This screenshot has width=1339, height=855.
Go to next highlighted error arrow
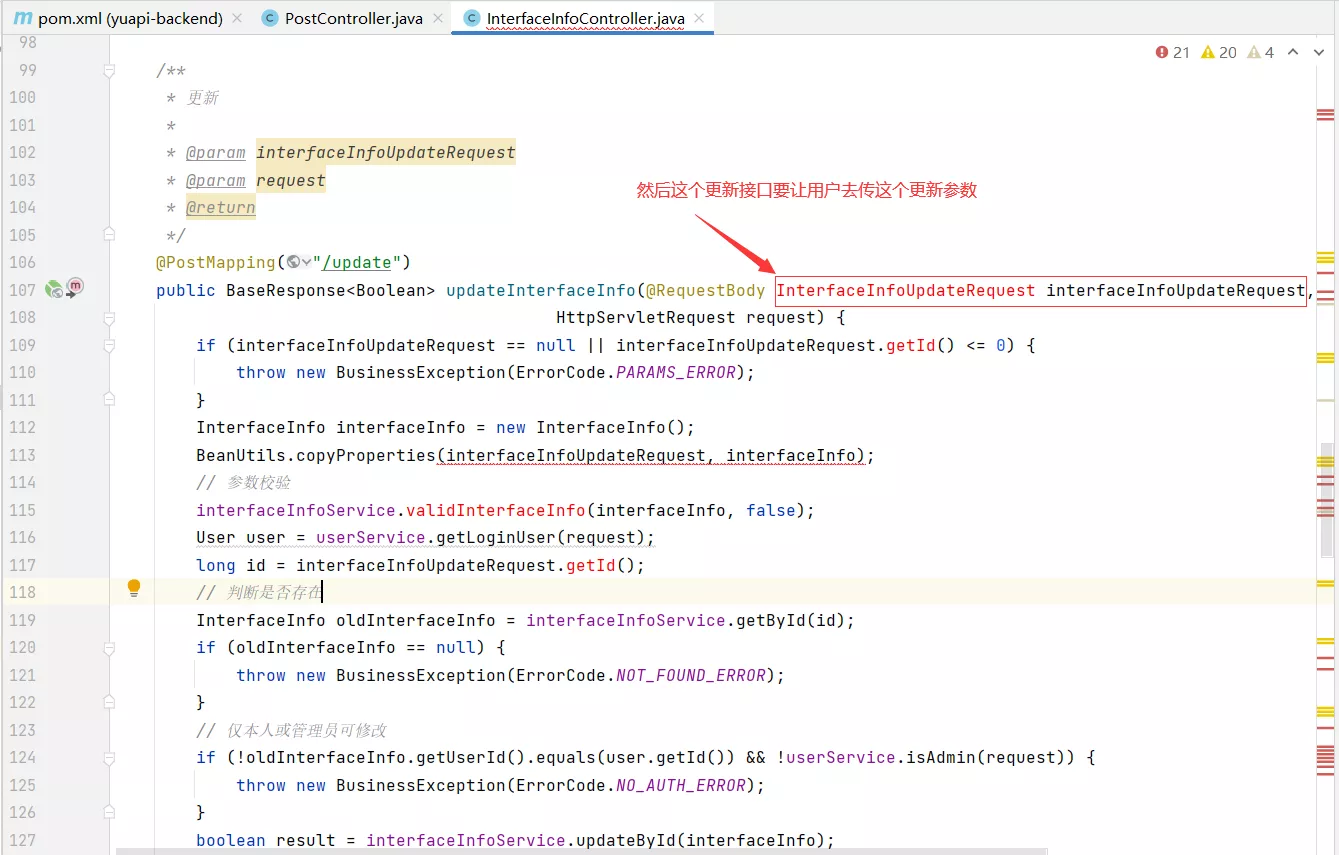[1319, 52]
